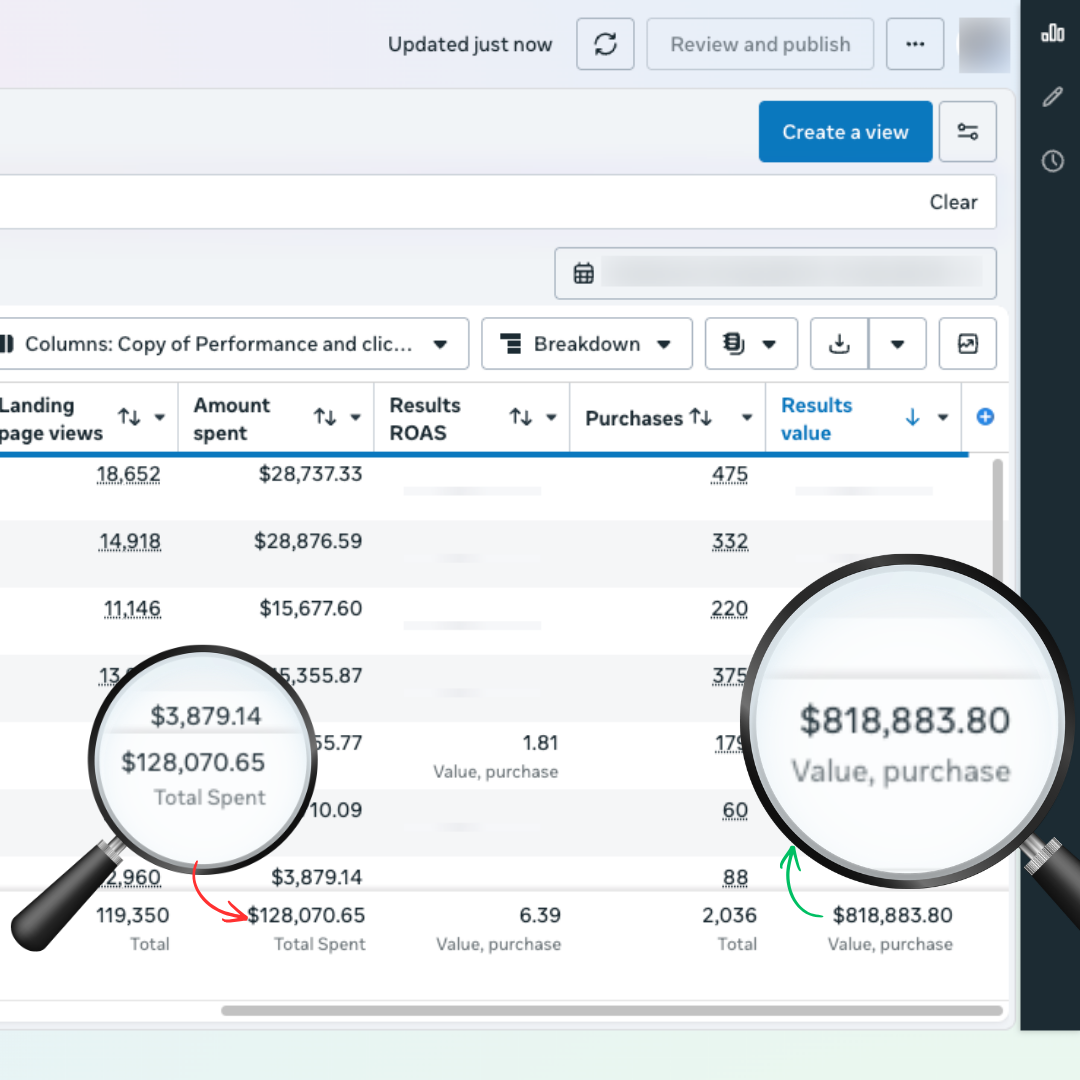The width and height of the screenshot is (1080, 1080).
Task: Open the reports icon dropdown
Action: point(751,344)
